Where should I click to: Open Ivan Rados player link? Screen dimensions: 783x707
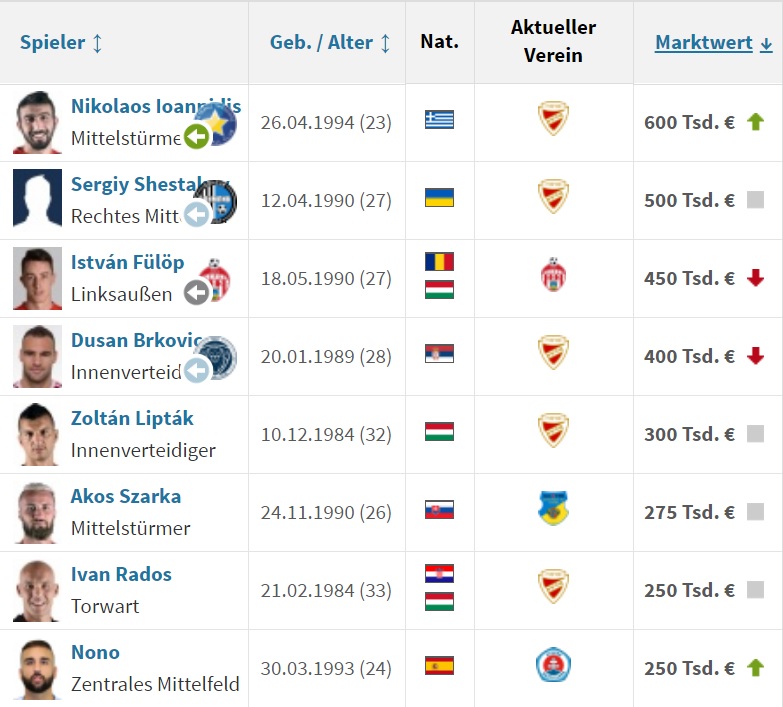tap(121, 574)
